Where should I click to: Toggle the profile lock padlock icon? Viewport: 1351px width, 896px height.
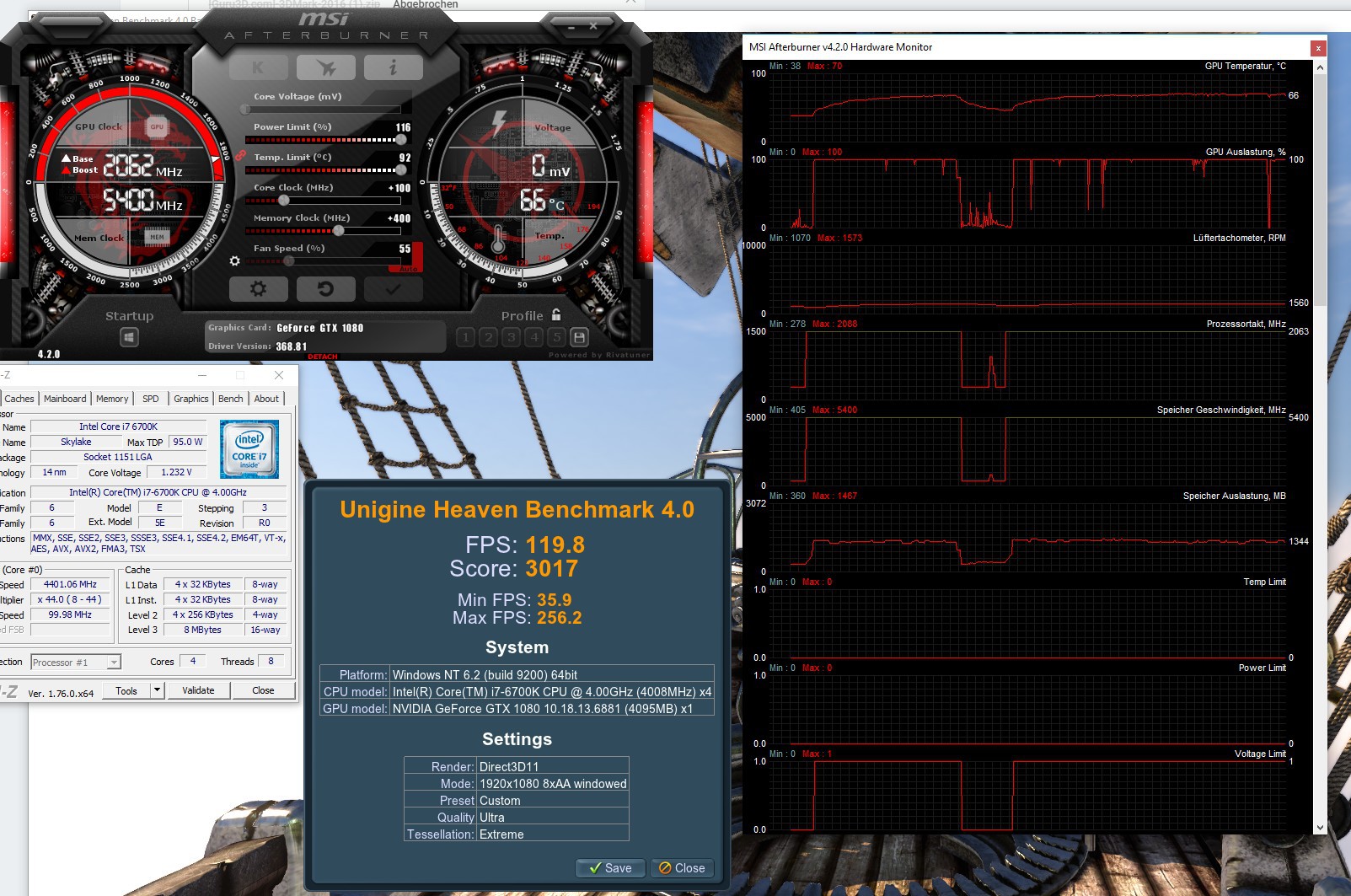pos(556,314)
